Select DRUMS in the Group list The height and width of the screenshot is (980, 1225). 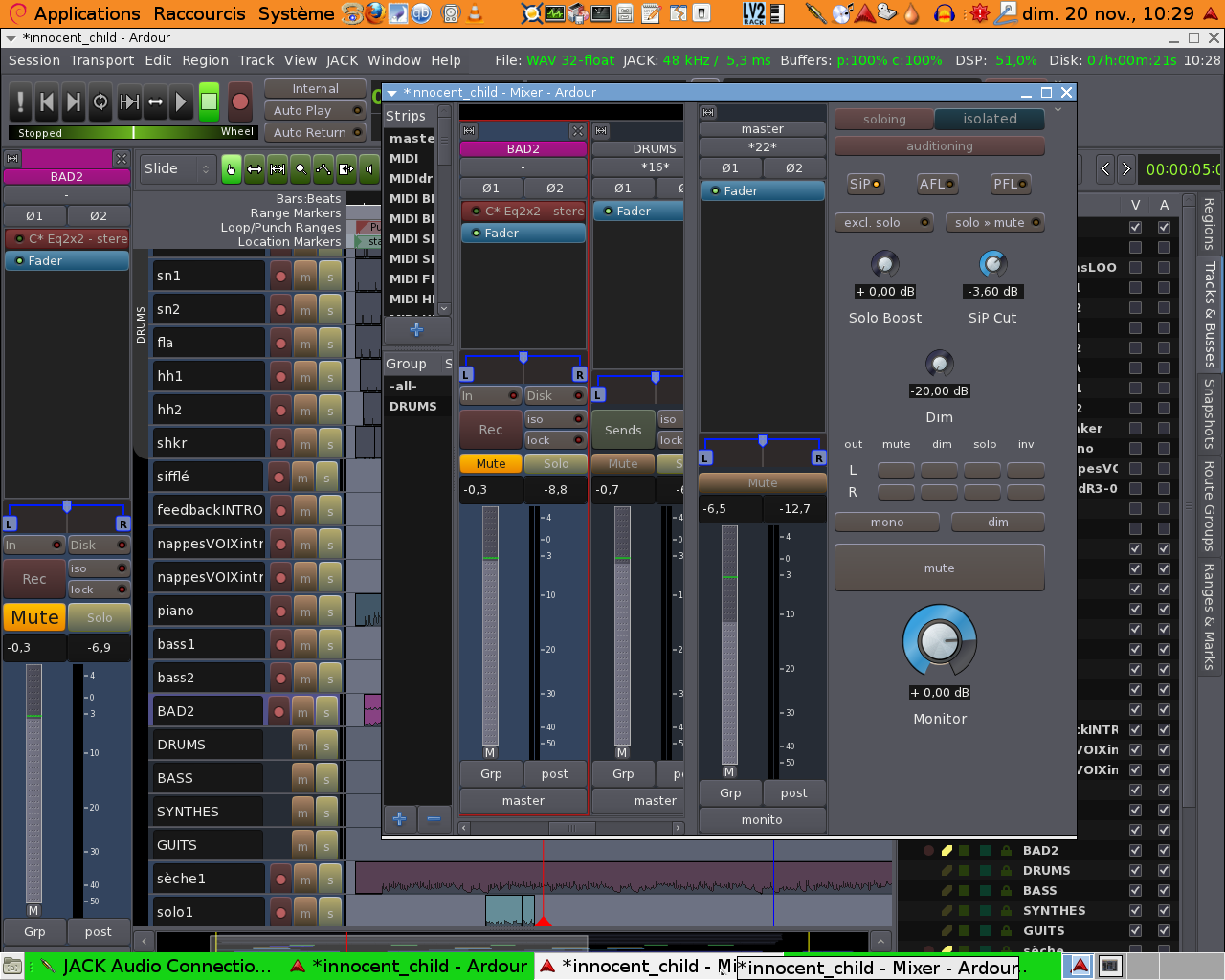(x=413, y=407)
